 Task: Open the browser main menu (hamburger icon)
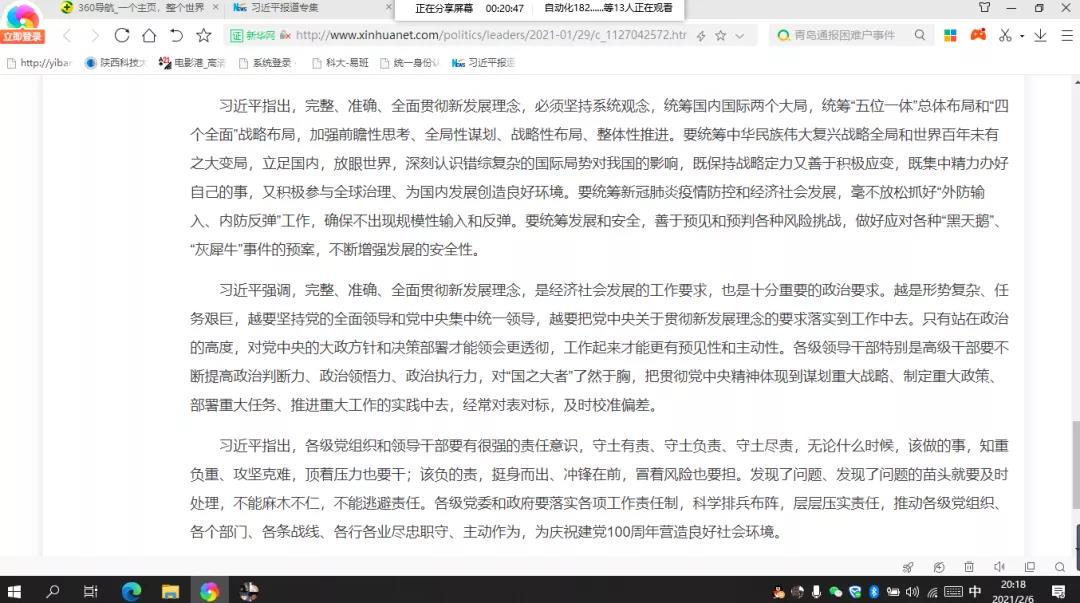coord(1064,35)
